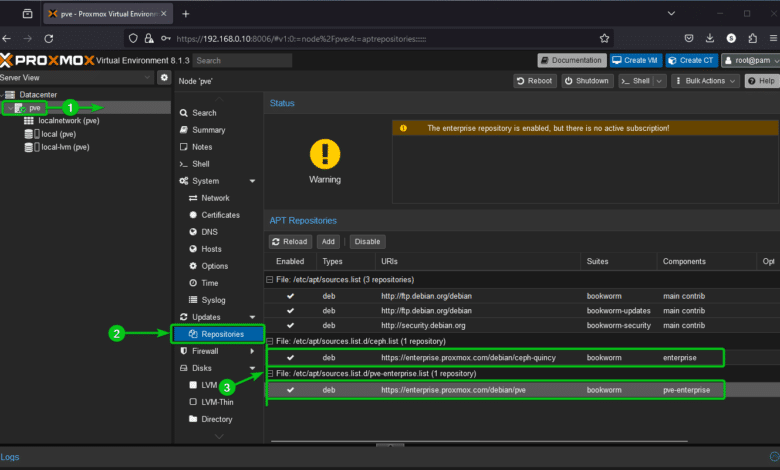
Task: Open new browser tab
Action: (x=186, y=14)
